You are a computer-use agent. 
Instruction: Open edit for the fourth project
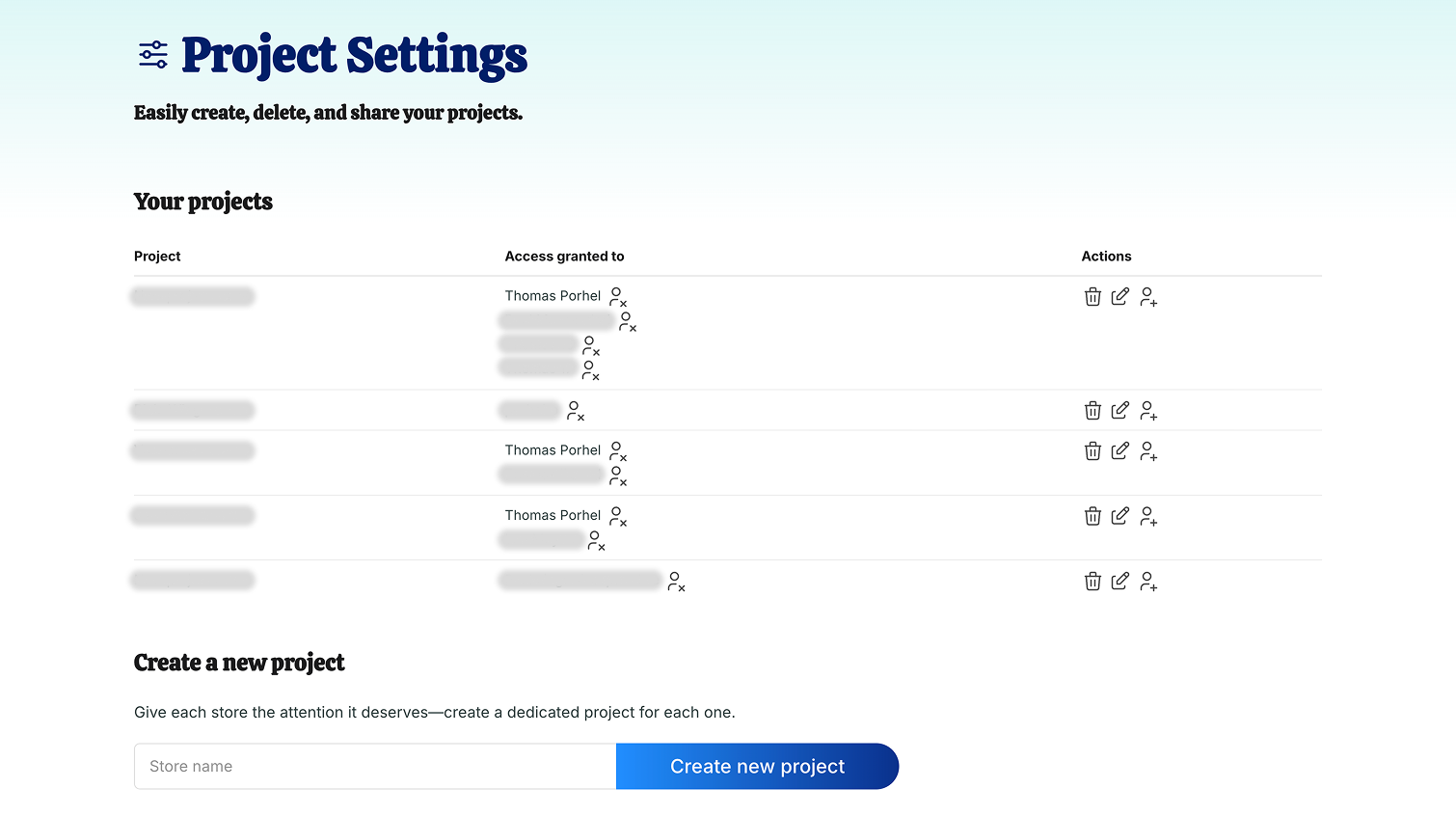coord(1119,517)
